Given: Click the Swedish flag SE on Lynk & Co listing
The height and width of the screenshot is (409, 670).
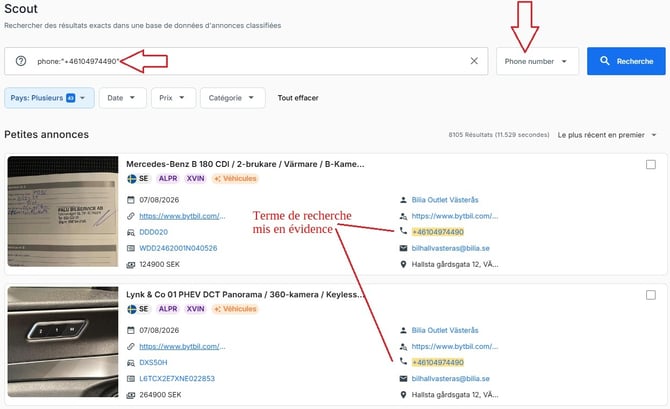Looking at the screenshot, I should (x=138, y=309).
